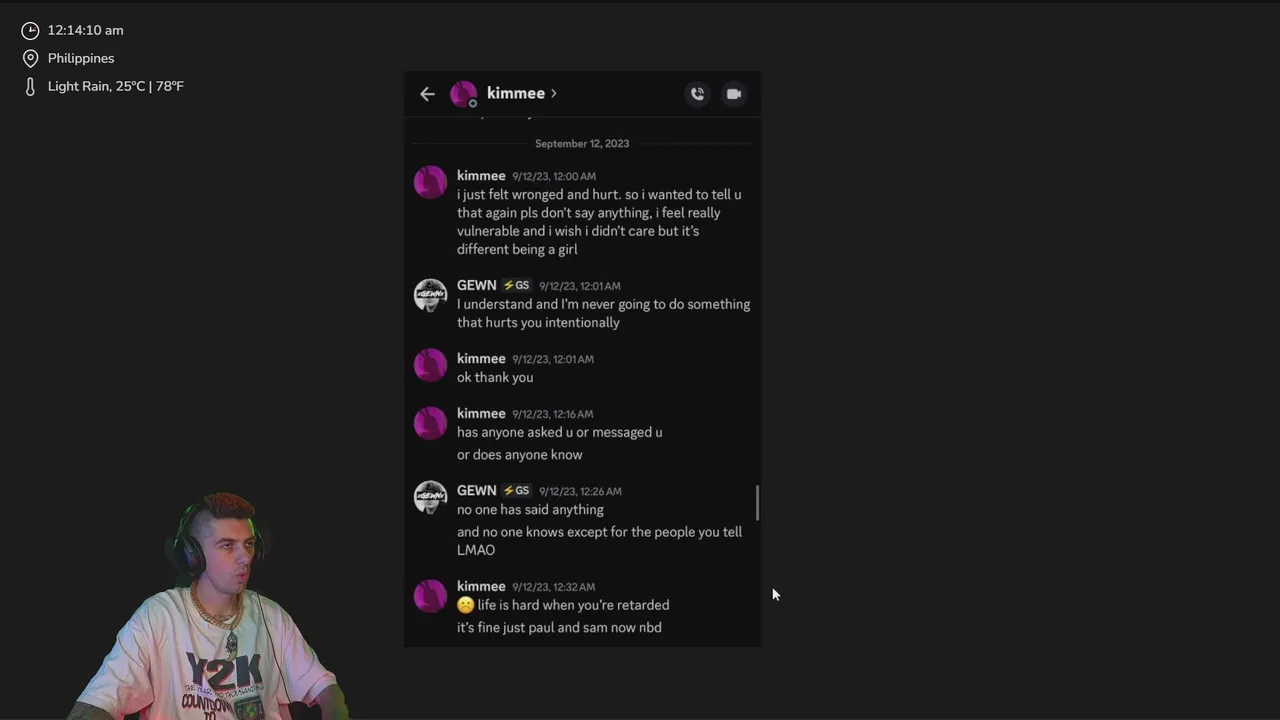Image resolution: width=1280 pixels, height=720 pixels.
Task: Expand kimmee profile via header chevron
Action: click(x=553, y=94)
